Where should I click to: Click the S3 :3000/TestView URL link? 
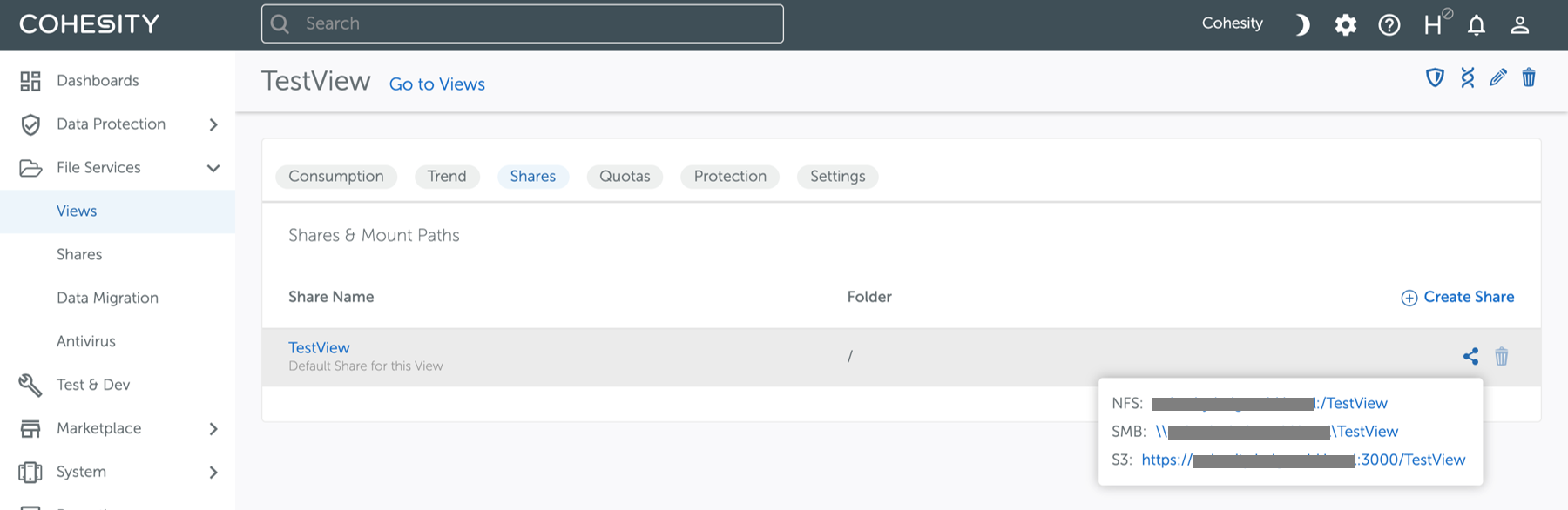click(1303, 460)
